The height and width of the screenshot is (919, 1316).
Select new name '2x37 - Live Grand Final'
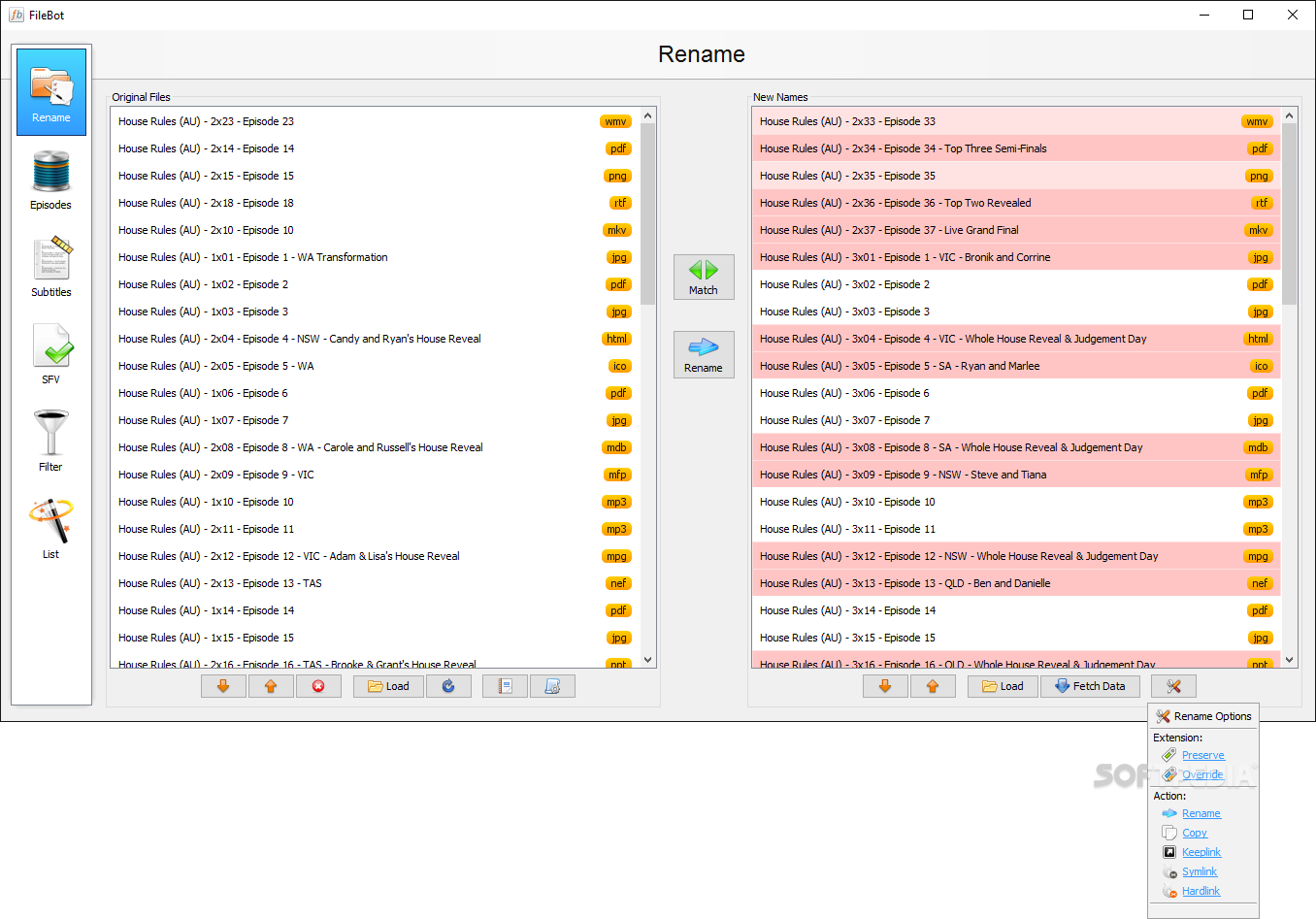point(1016,230)
